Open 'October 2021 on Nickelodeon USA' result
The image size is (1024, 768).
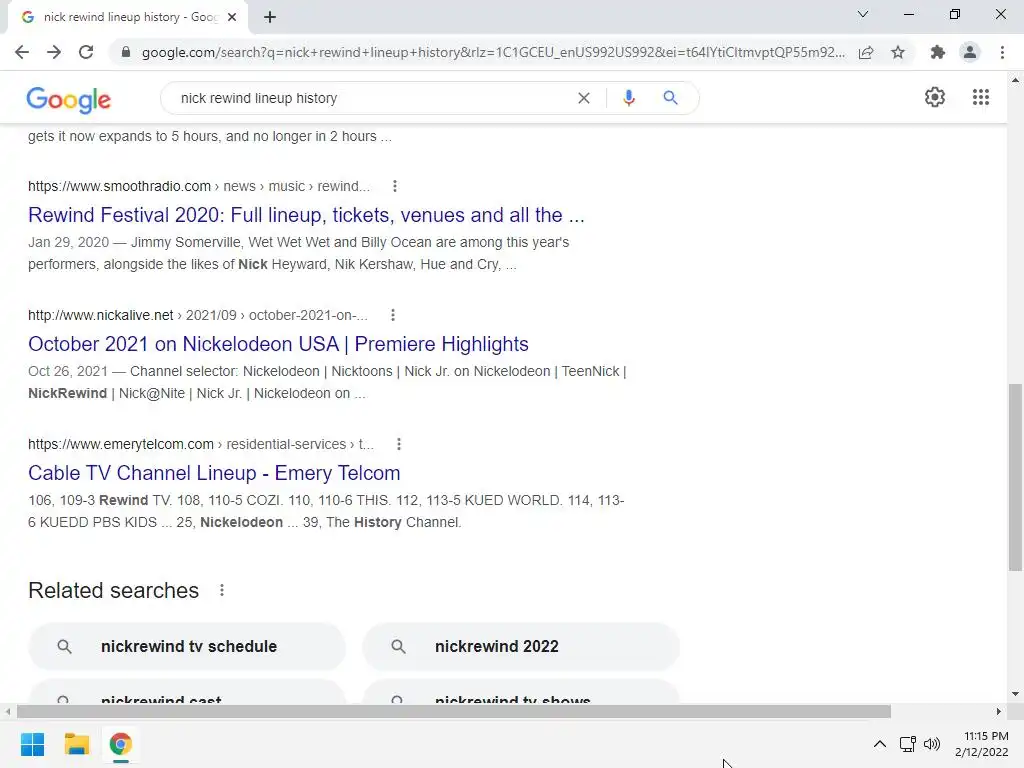pyautogui.click(x=278, y=344)
